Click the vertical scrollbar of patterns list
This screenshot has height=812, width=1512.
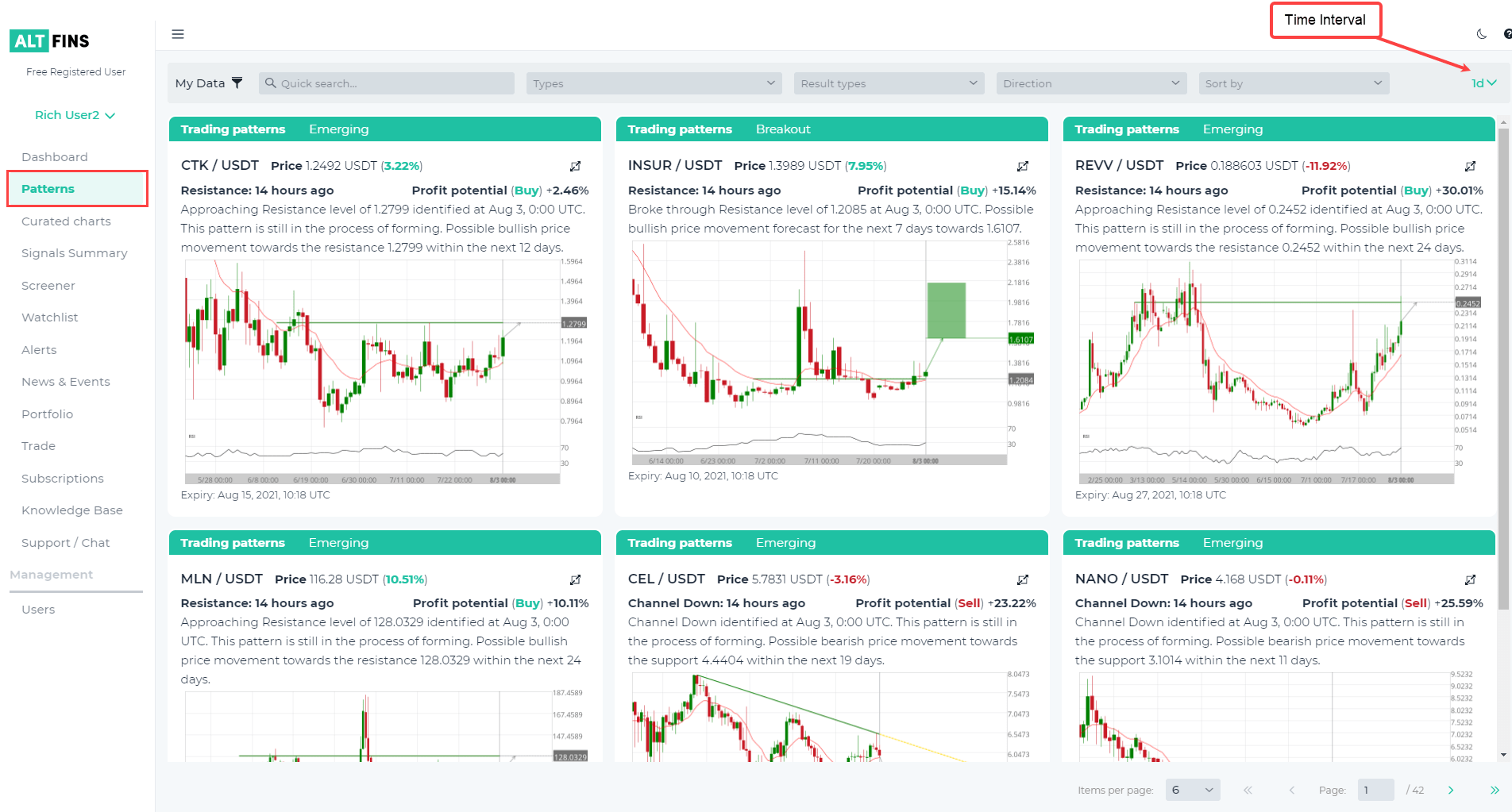(x=1503, y=369)
